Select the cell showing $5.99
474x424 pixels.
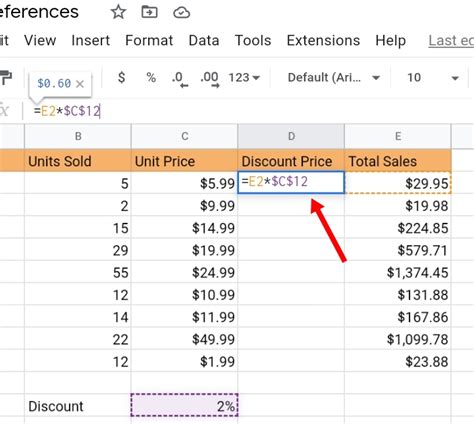[185, 183]
